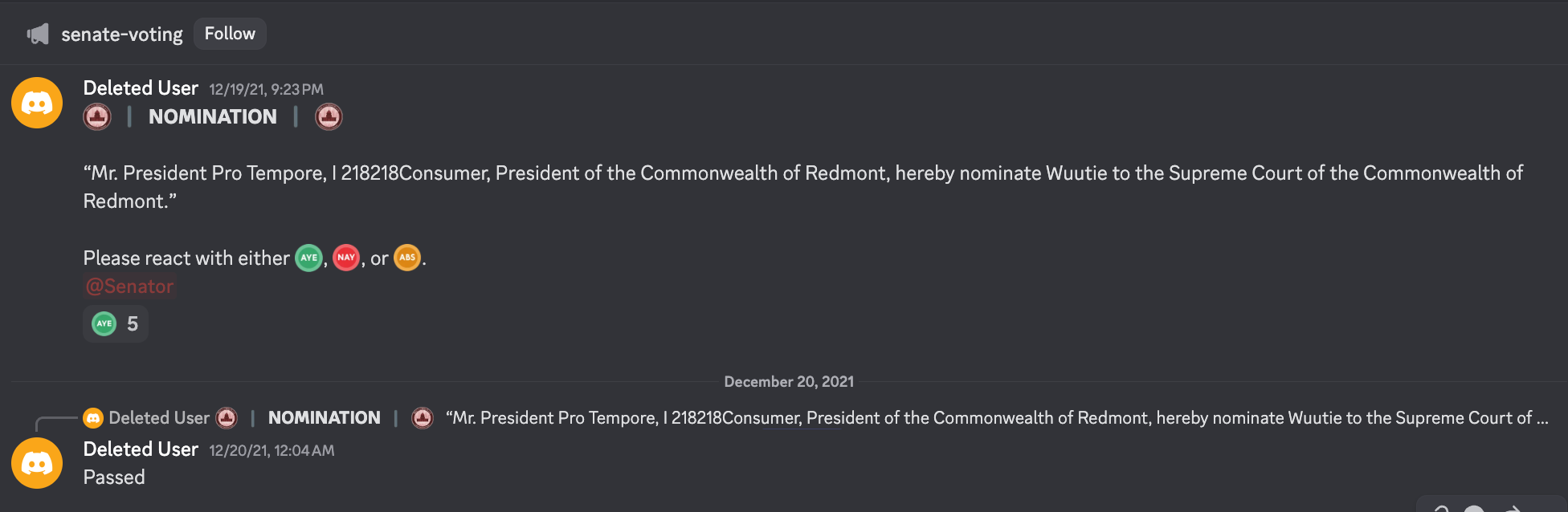The height and width of the screenshot is (512, 1568).
Task: Open first Deleted User's orange avatar
Action: click(37, 103)
